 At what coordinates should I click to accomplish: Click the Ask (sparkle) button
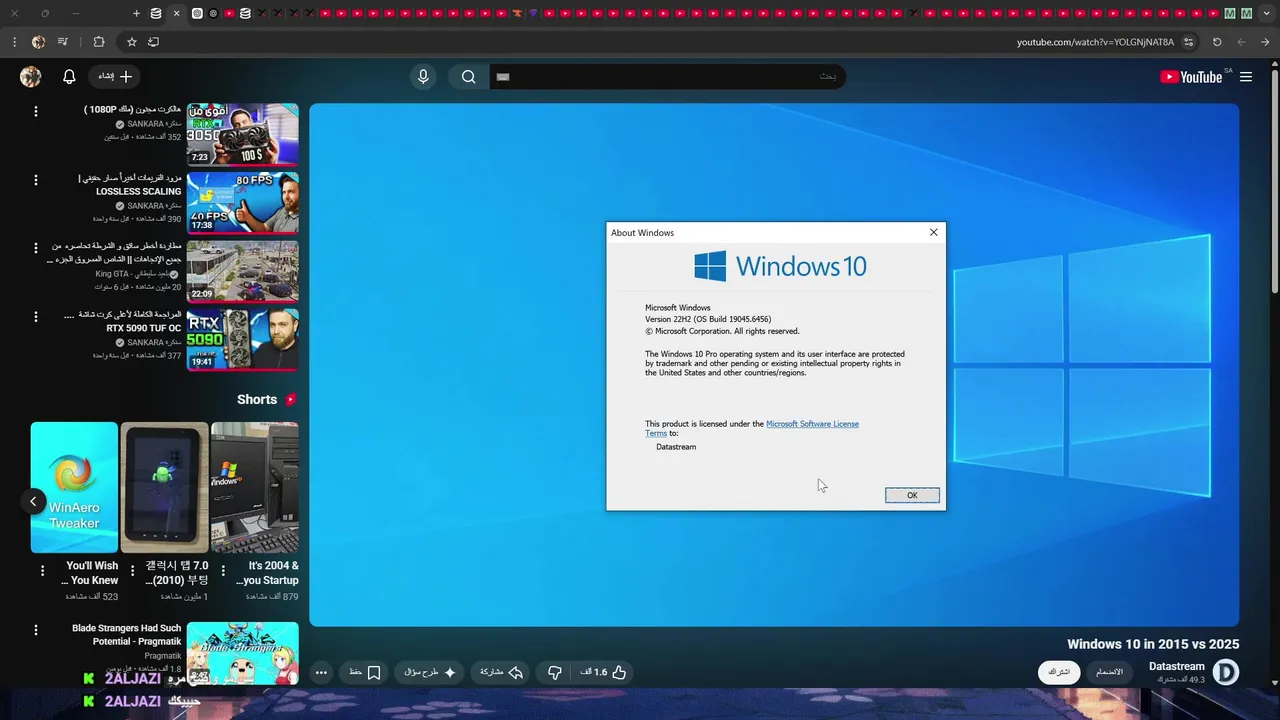[430, 673]
